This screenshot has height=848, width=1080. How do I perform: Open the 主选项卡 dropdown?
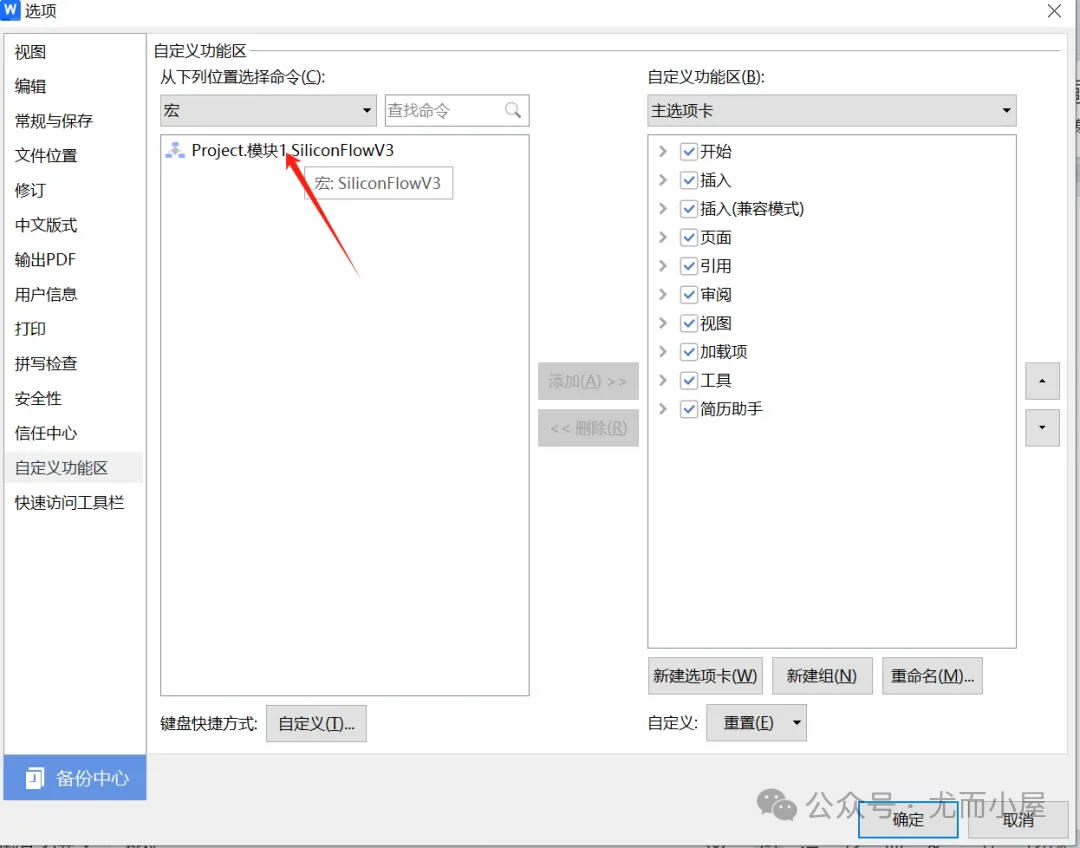(832, 110)
